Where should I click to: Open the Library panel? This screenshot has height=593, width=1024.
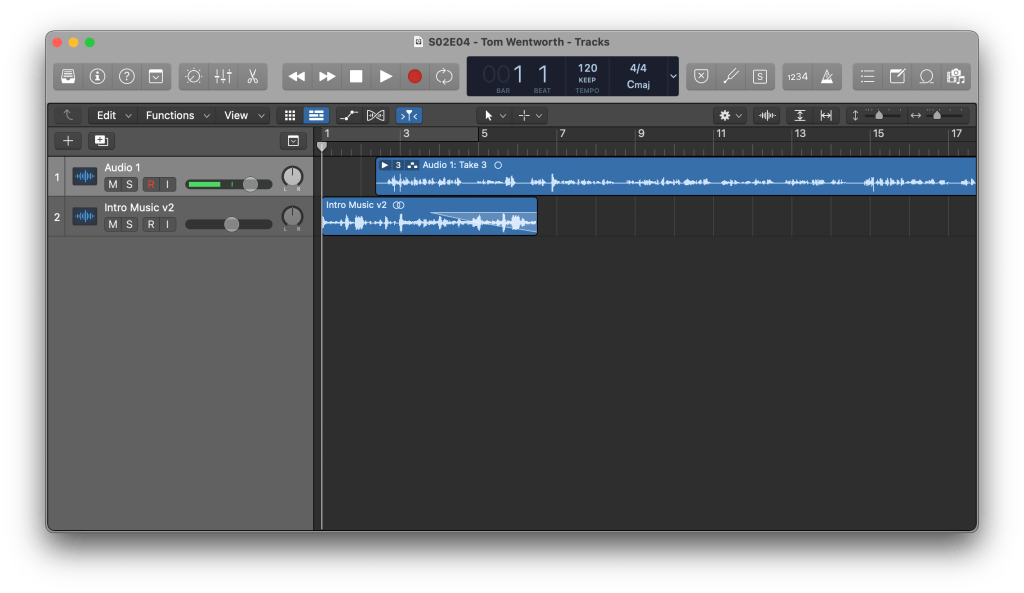[x=68, y=76]
